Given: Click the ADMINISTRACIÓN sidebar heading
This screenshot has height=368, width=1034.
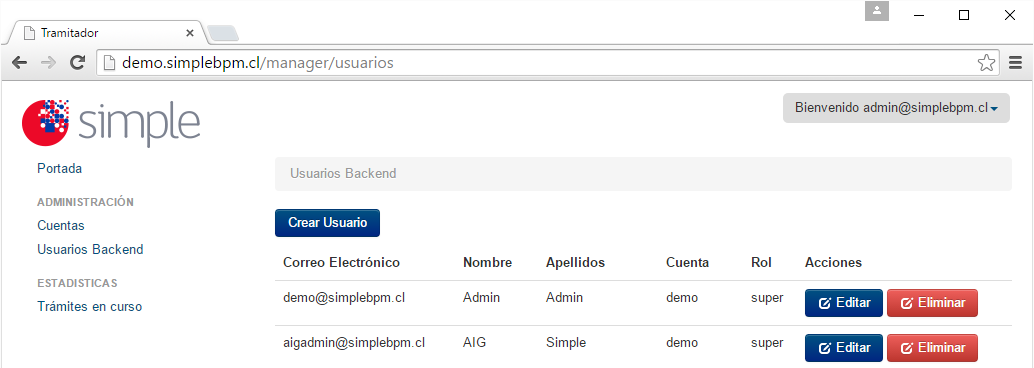Looking at the screenshot, I should (85, 202).
